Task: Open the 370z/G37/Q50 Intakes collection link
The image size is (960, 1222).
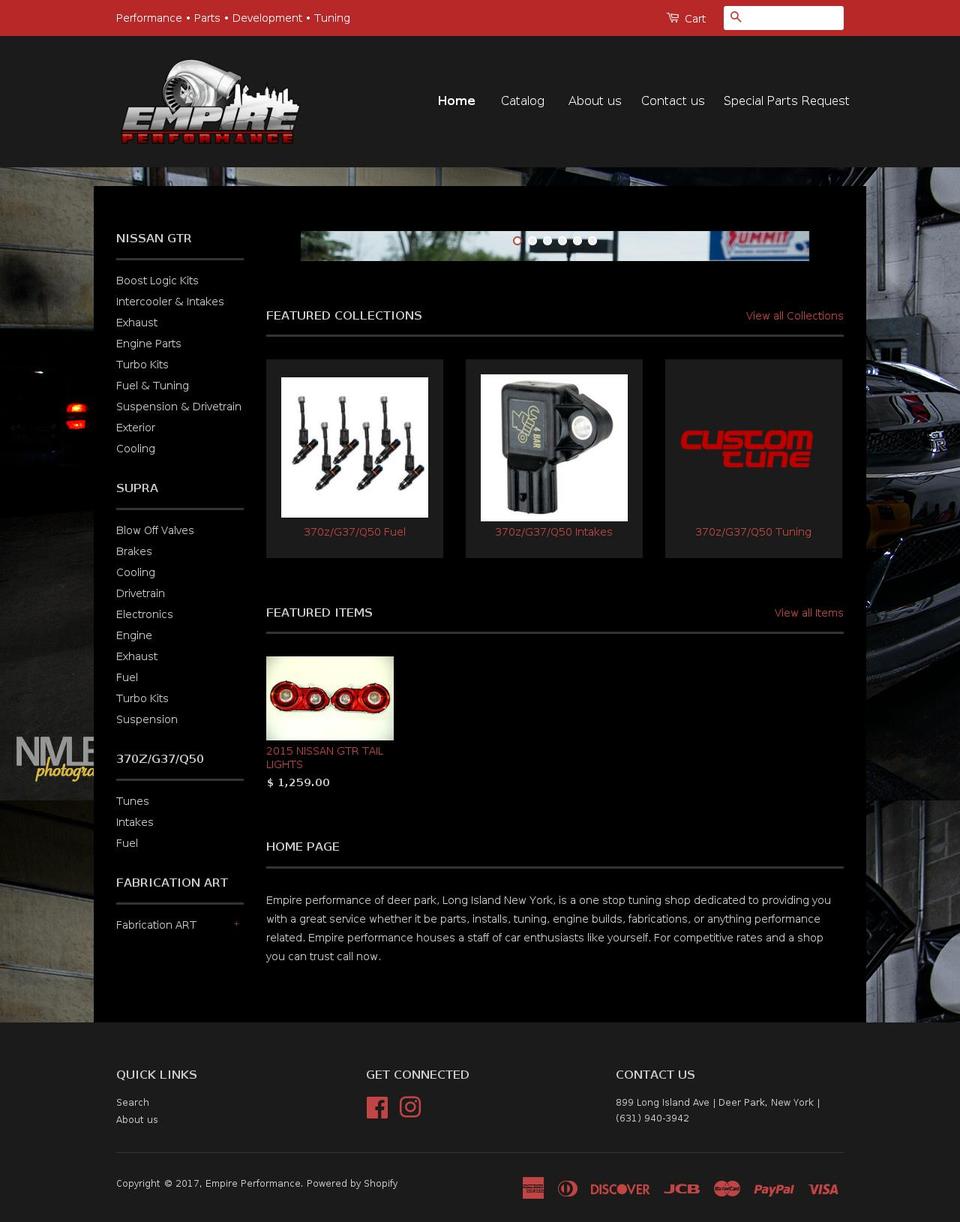Action: [x=554, y=532]
